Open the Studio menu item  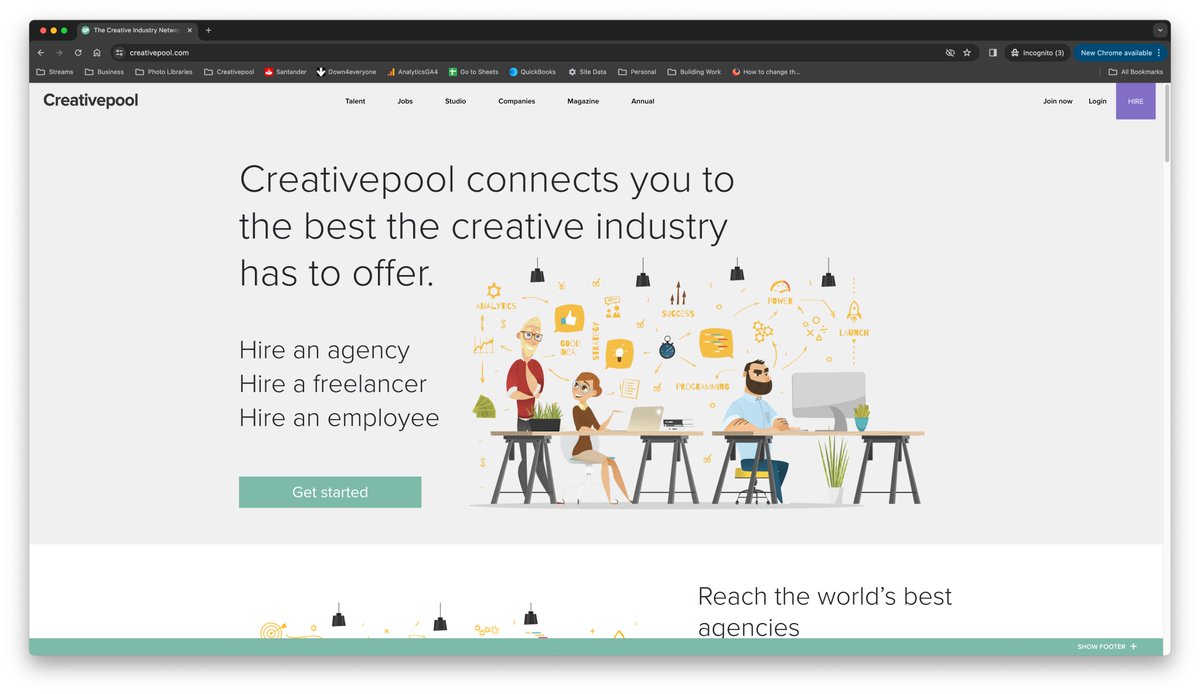(x=455, y=101)
